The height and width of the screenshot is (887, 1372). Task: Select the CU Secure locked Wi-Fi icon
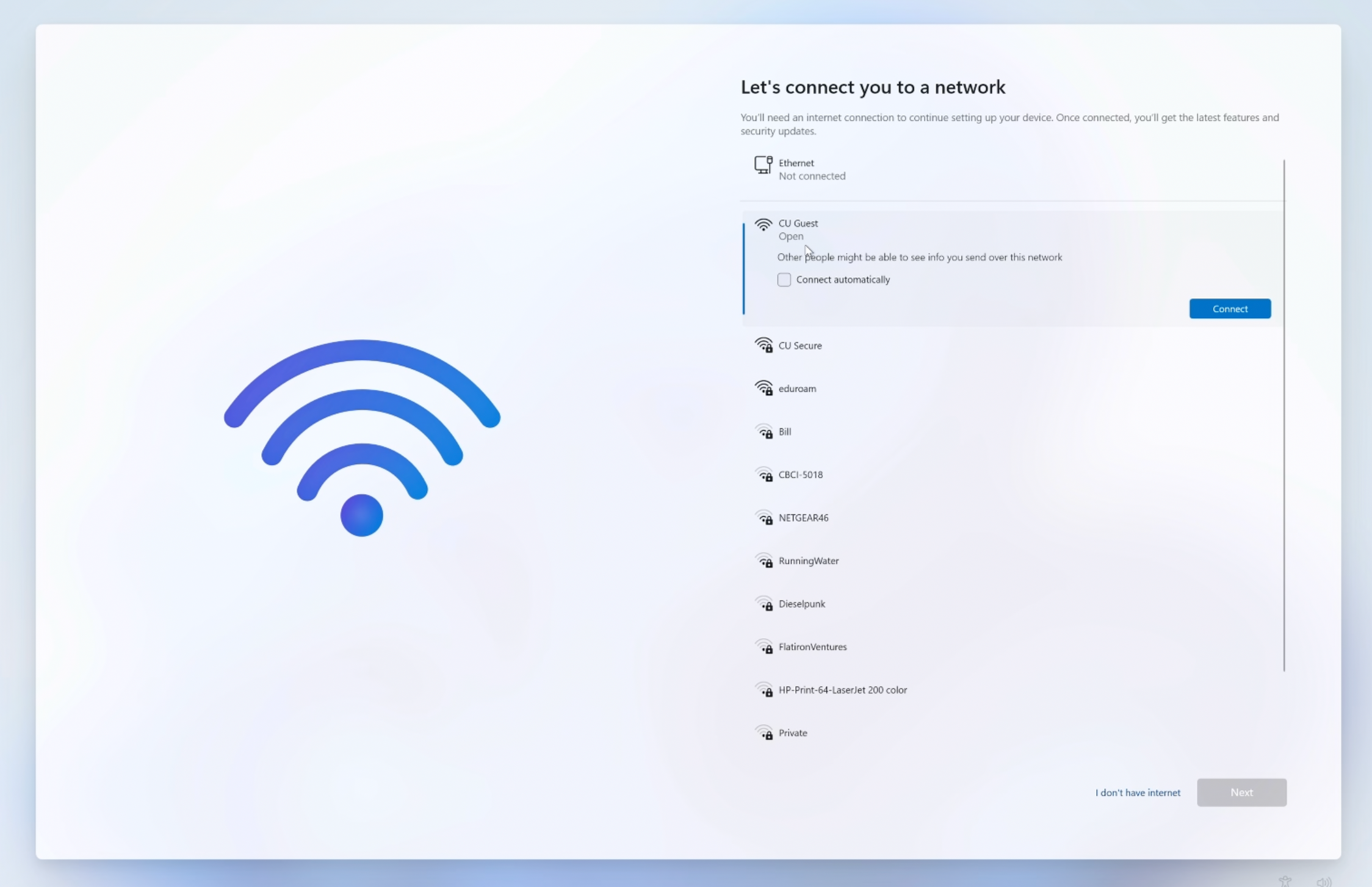764,345
